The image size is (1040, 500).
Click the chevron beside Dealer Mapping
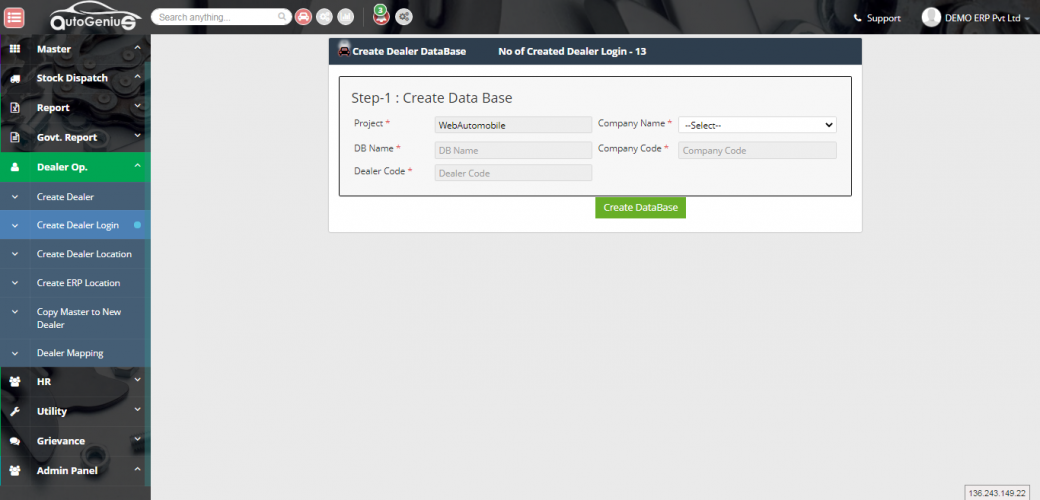coord(15,353)
